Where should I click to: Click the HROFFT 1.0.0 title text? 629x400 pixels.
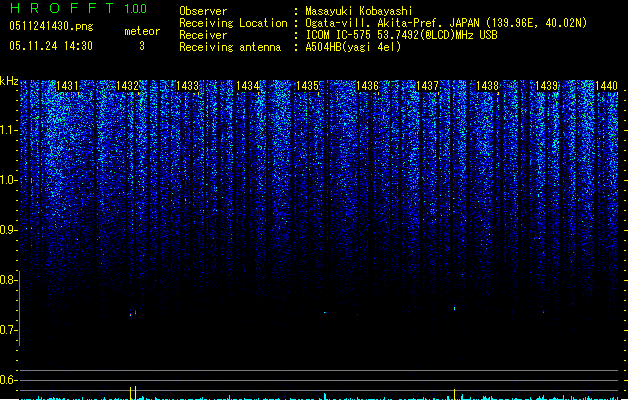tap(79, 8)
